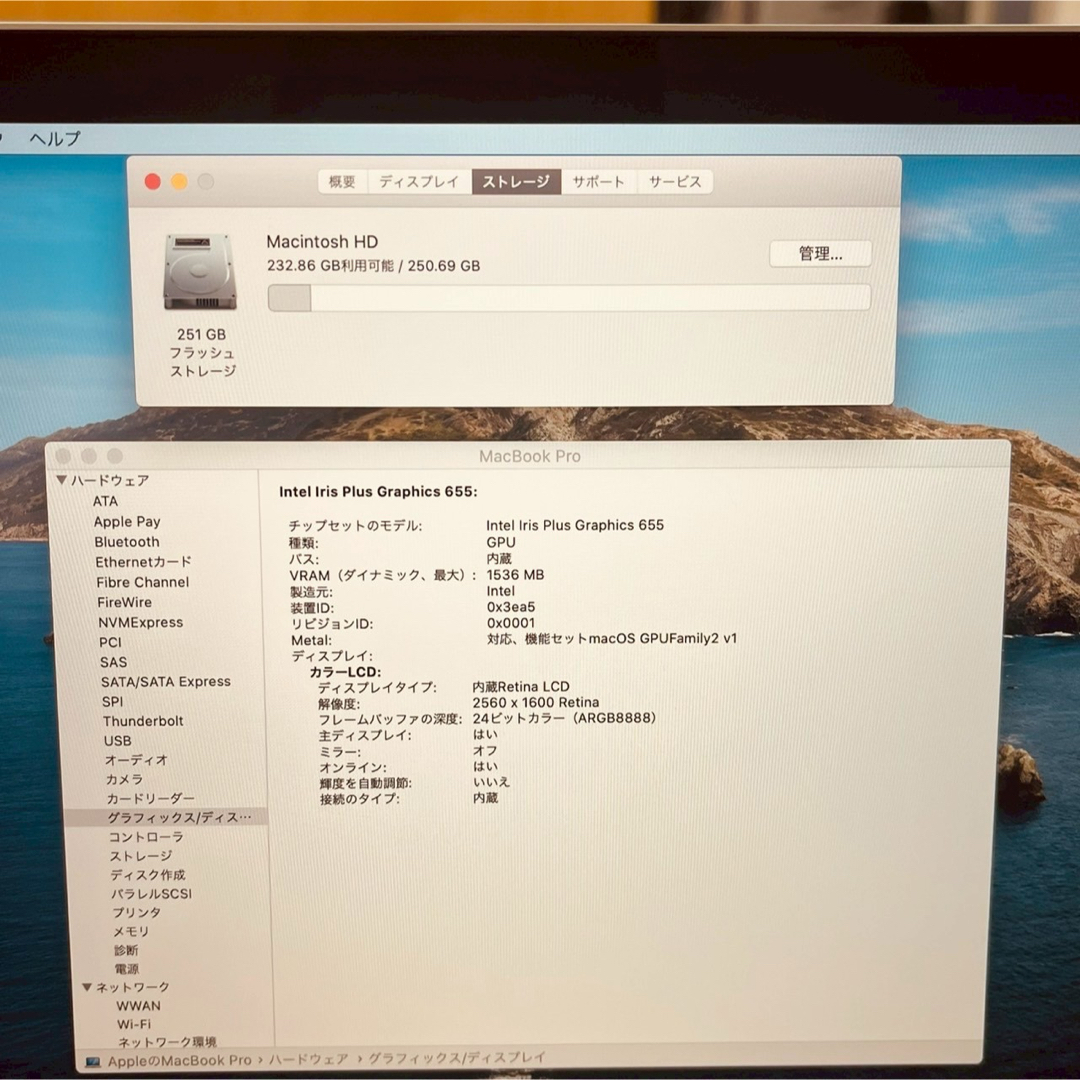This screenshot has width=1080, height=1080.
Task: Select USB in sidebar
Action: click(x=118, y=740)
